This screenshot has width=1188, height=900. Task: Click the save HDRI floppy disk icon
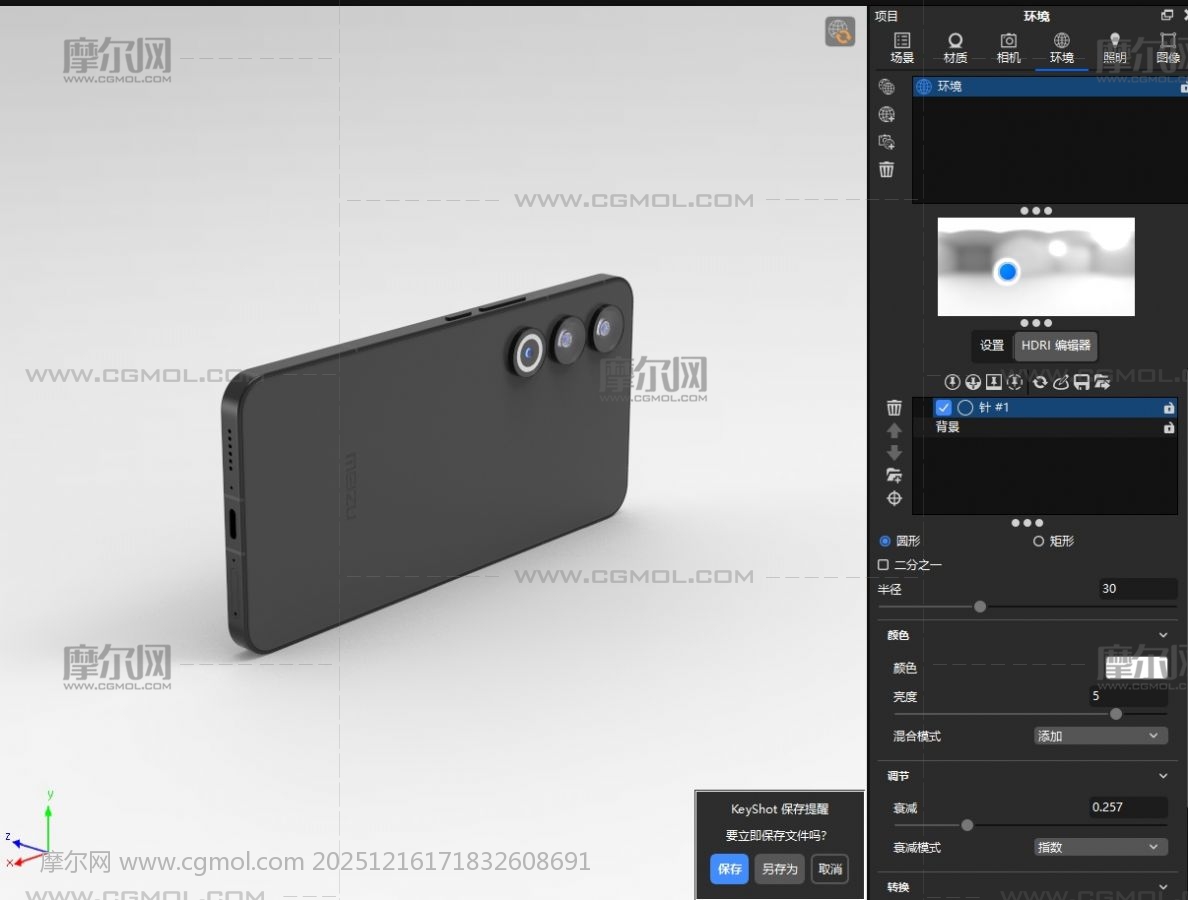[1081, 382]
